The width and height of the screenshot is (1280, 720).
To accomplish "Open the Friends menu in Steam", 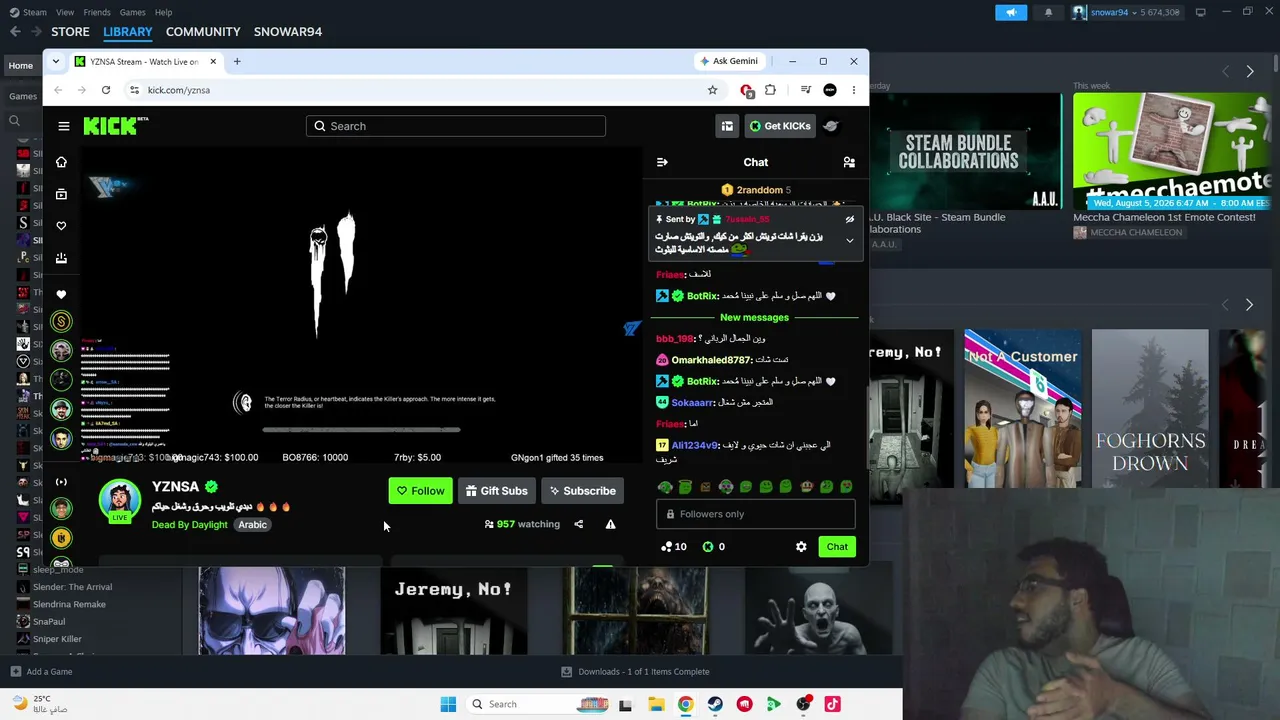I will pyautogui.click(x=97, y=12).
